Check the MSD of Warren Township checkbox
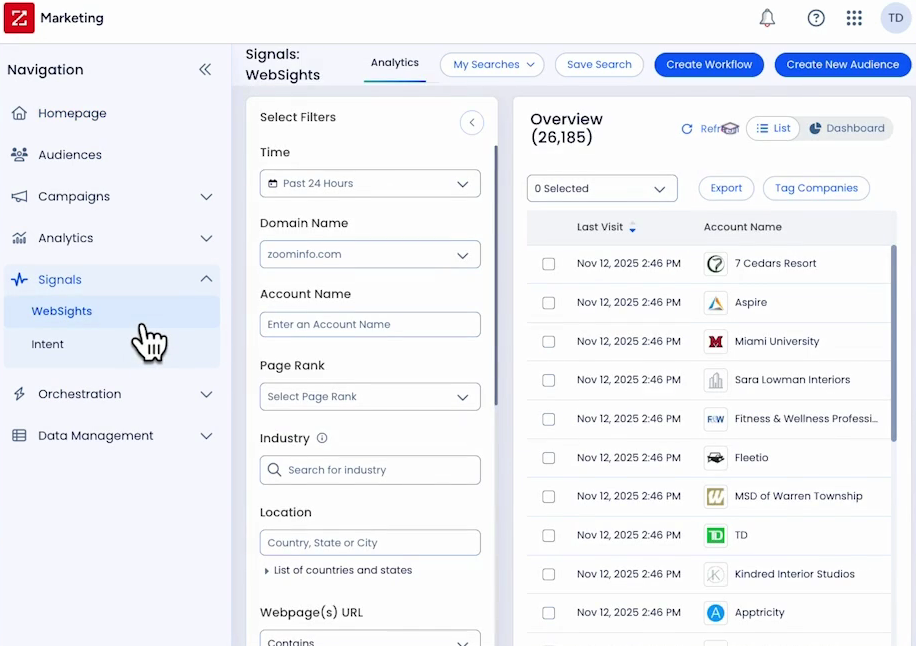This screenshot has height=646, width=916. (548, 496)
